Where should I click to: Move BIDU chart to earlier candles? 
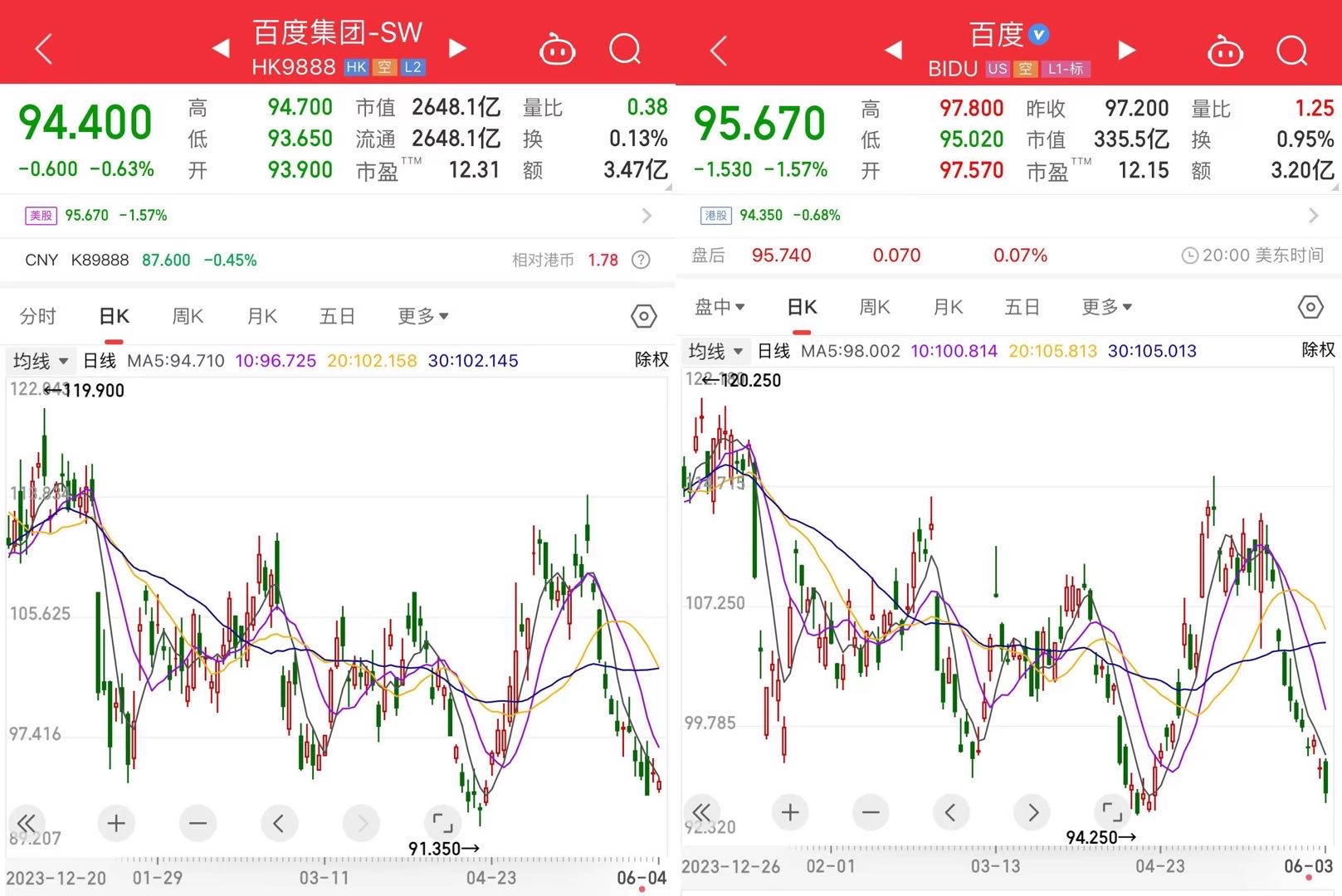[x=951, y=811]
